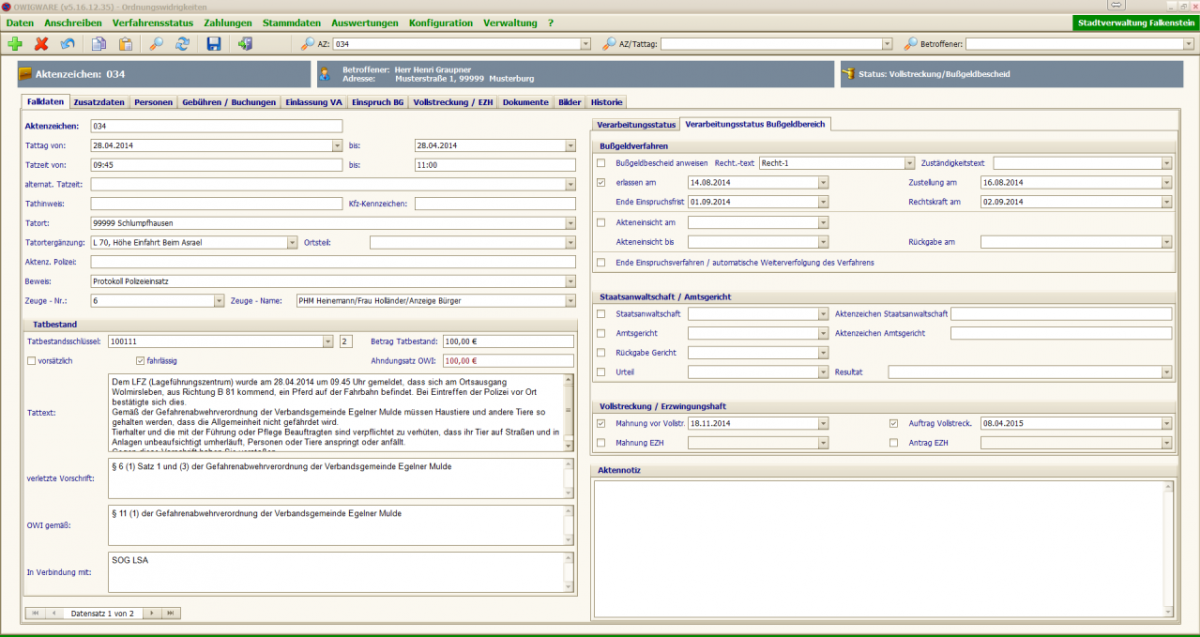This screenshot has width=1200, height=637.
Task: Click the red X delete icon
Action: (41, 44)
